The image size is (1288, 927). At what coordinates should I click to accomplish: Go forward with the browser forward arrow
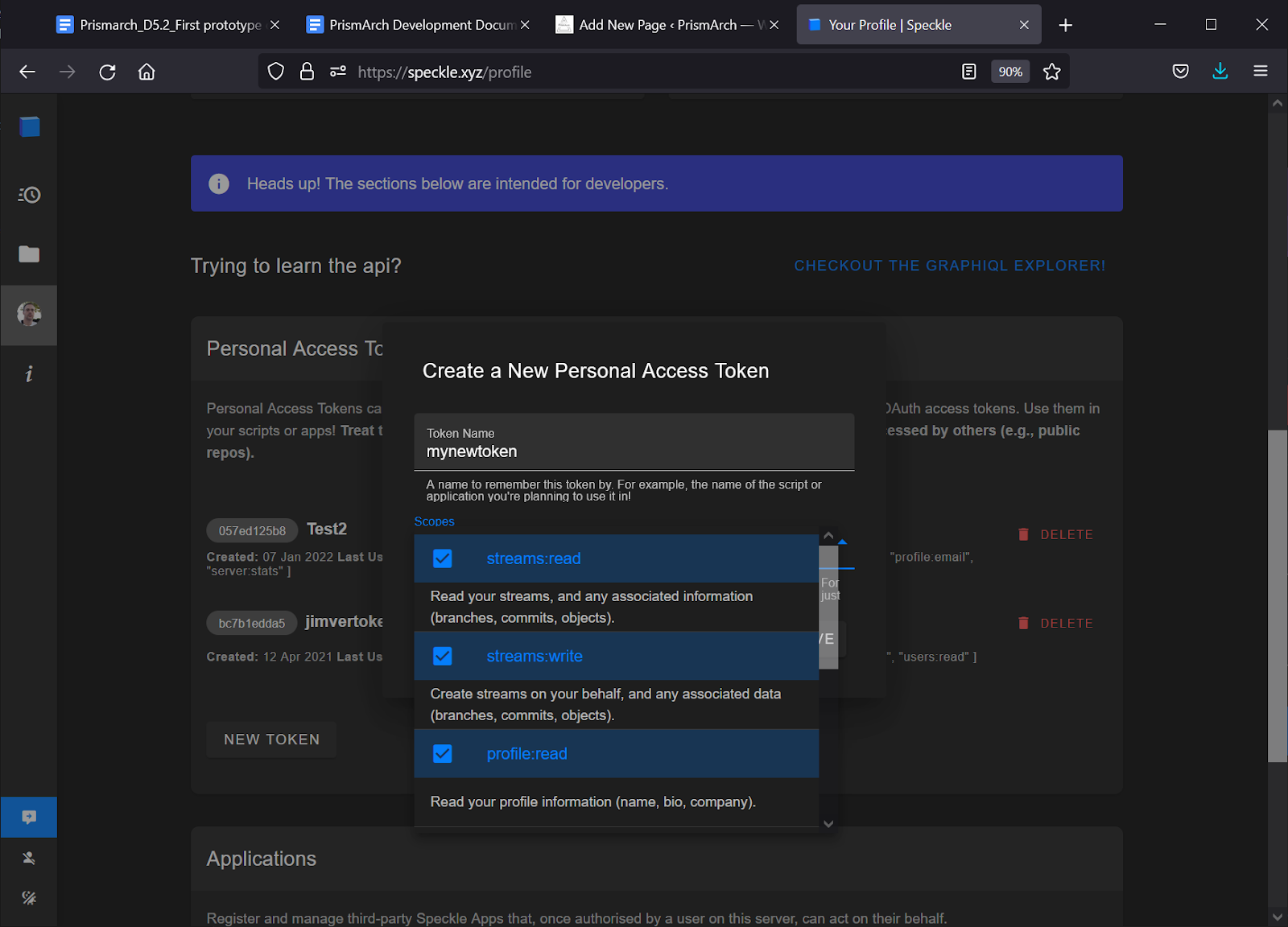[x=68, y=72]
